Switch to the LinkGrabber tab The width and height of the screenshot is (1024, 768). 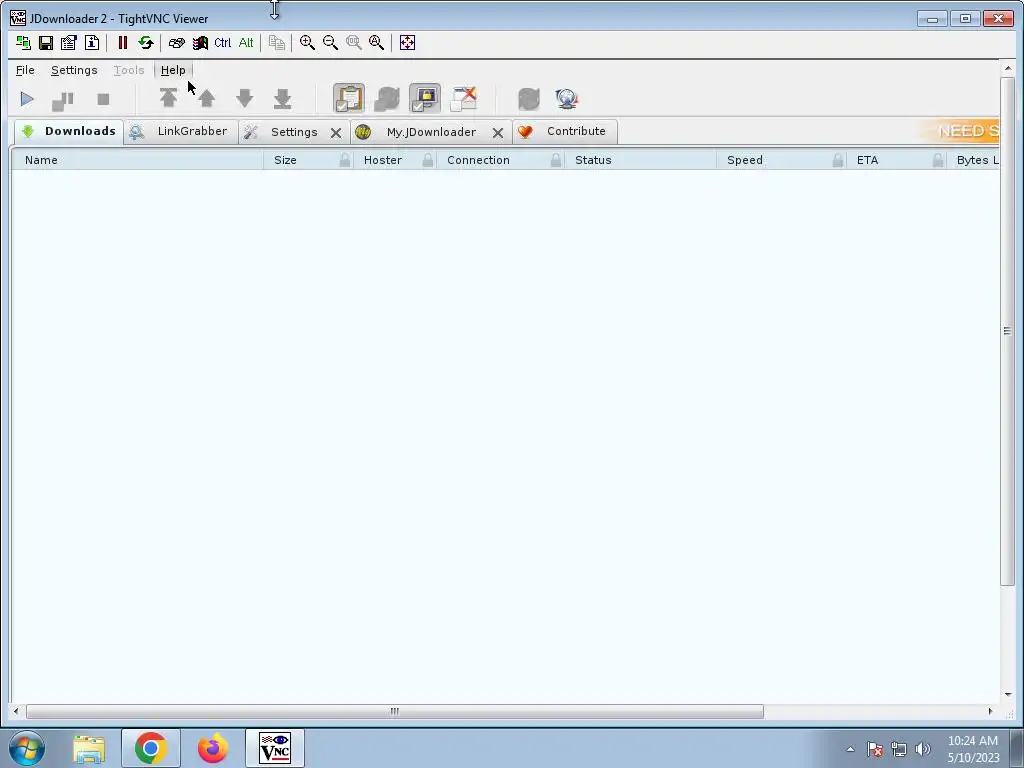click(181, 131)
